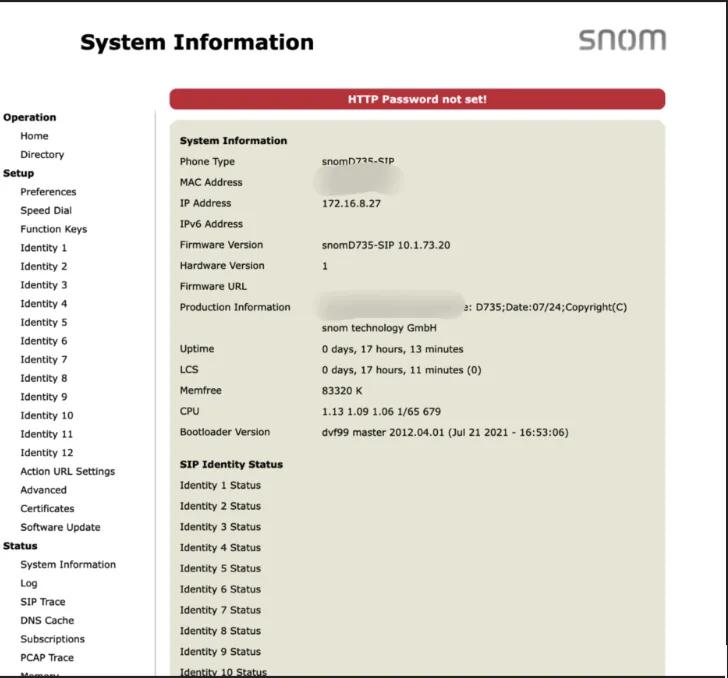Select Identity 6 in sidebar
The width and height of the screenshot is (728, 678).
click(x=44, y=341)
